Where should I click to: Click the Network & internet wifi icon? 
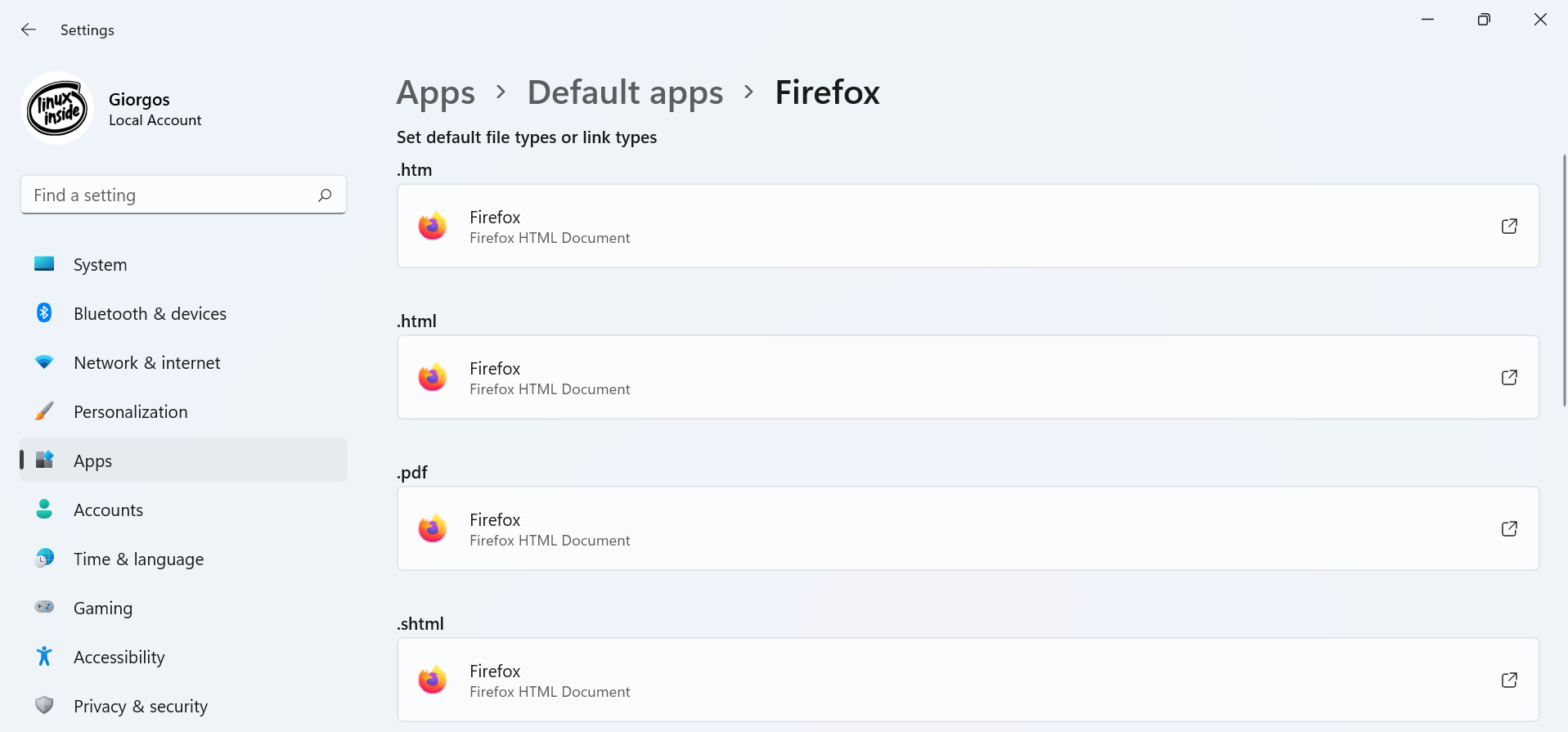tap(44, 362)
